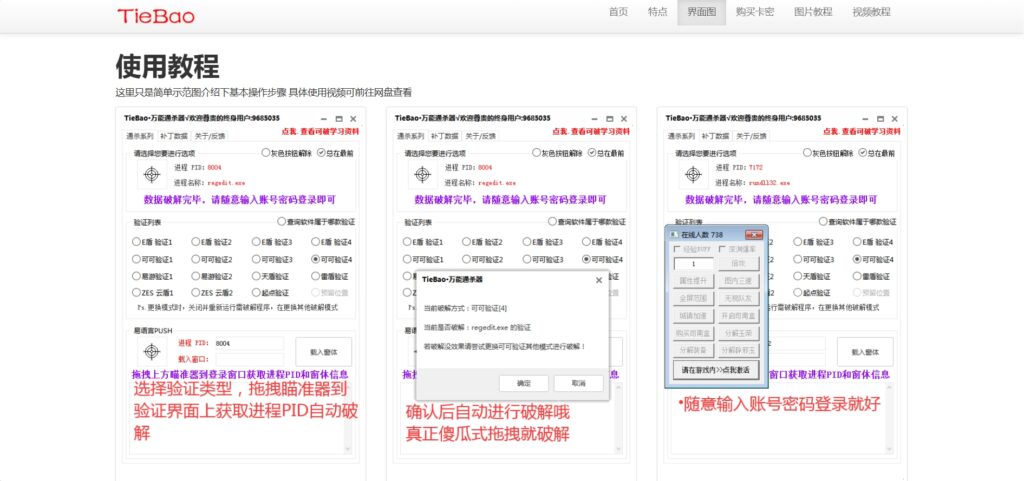Image resolution: width=1024 pixels, height=481 pixels.
Task: Open 关于/反馈 tab in first screenshot
Action: point(210,136)
